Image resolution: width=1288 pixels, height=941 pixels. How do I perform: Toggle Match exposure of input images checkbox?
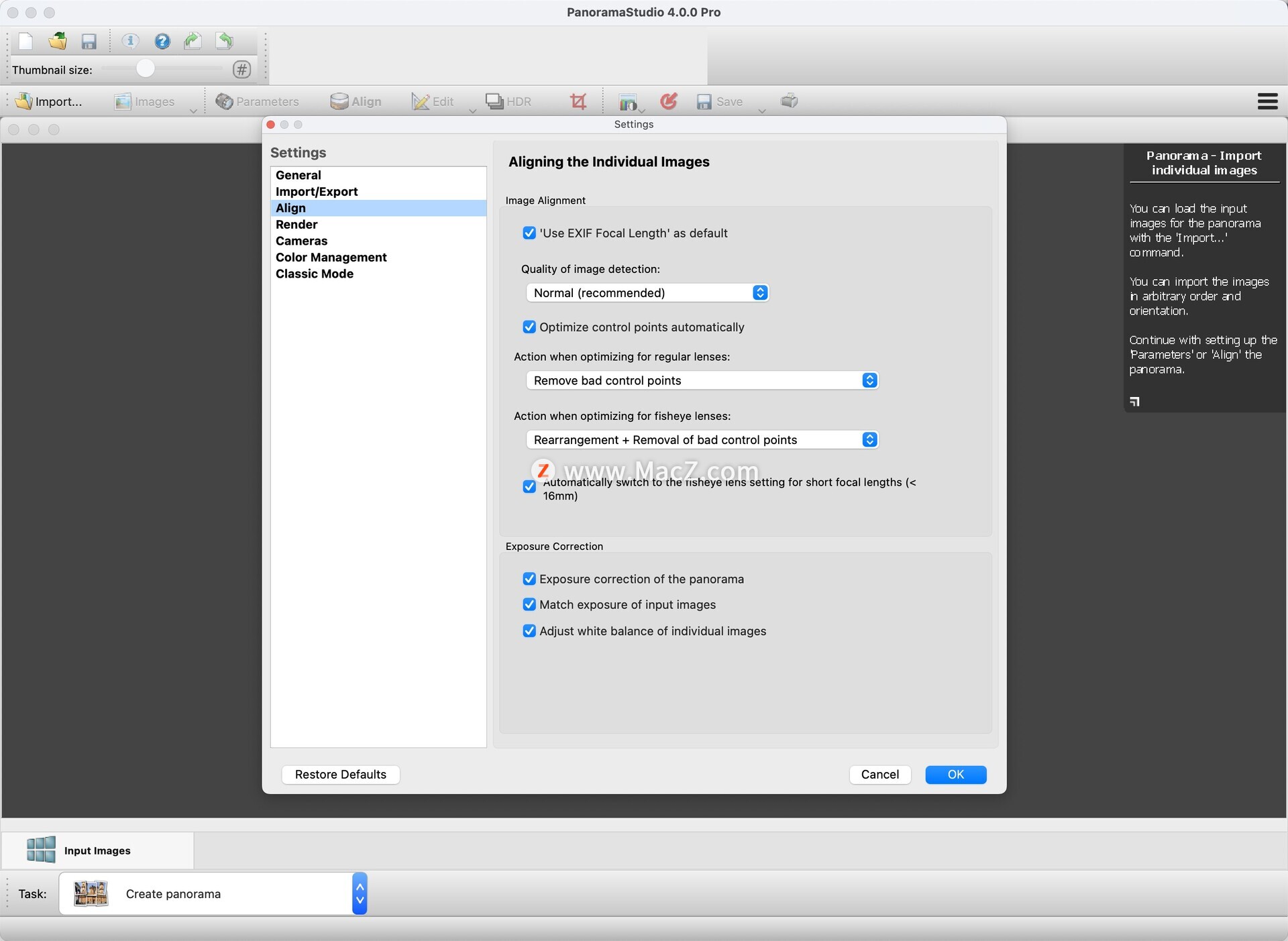(x=529, y=604)
